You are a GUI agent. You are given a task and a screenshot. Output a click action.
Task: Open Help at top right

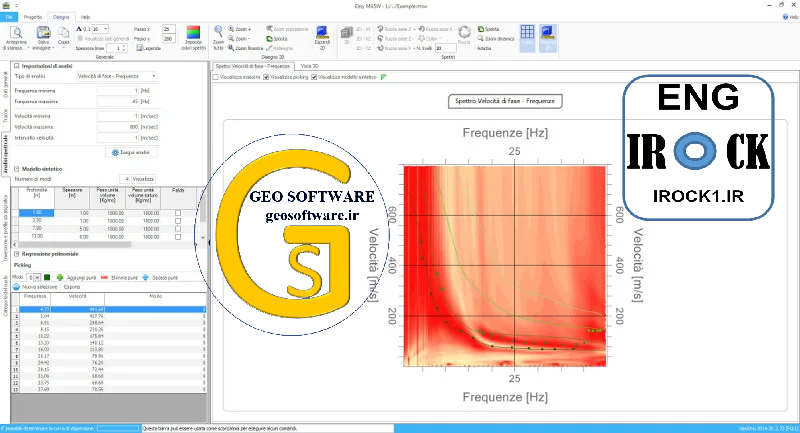[x=790, y=17]
